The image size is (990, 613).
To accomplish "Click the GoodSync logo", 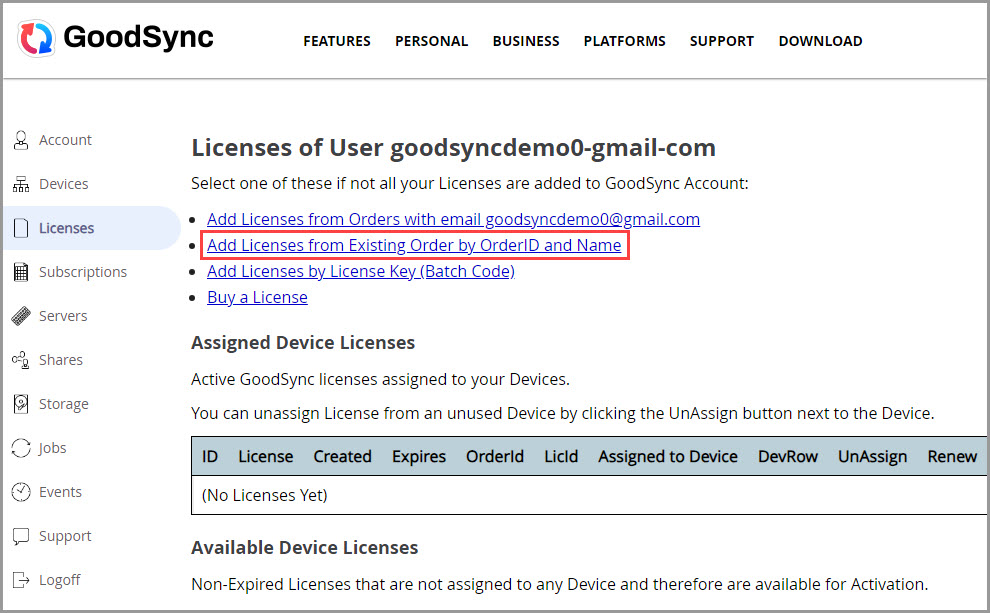I will [x=113, y=37].
